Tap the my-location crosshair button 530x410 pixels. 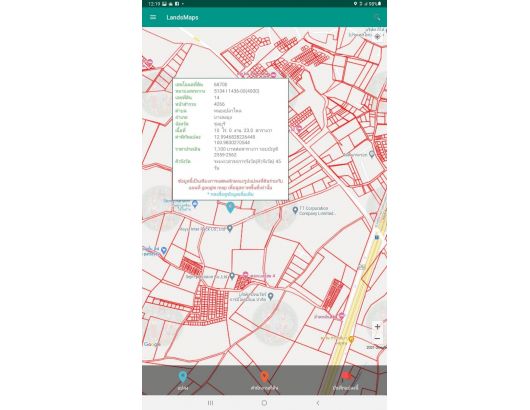[x=378, y=37]
